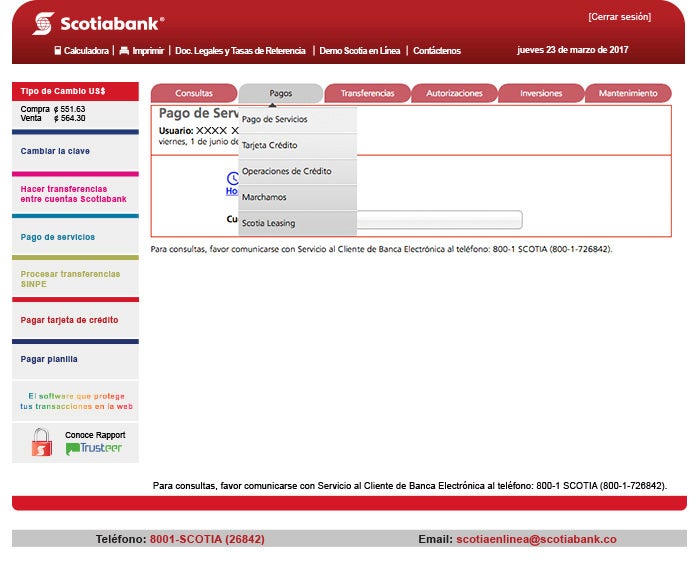Click the green Trusteer logo

[x=94, y=448]
